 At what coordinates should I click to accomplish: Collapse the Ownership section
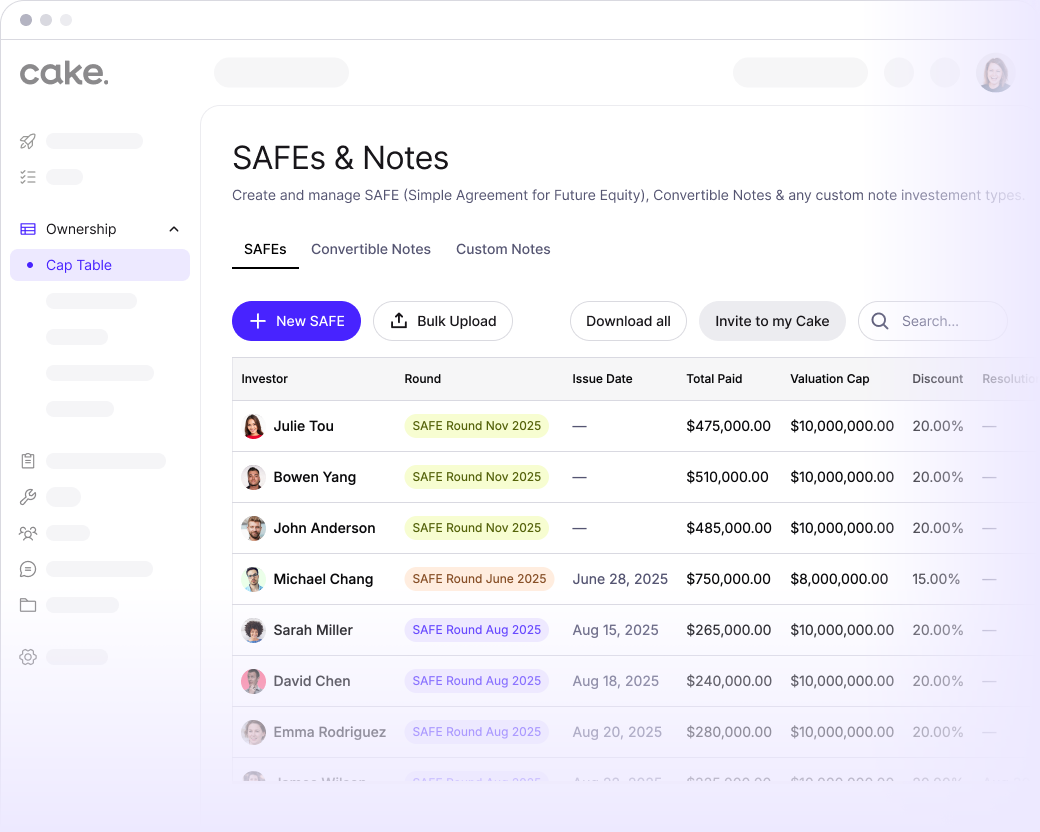[173, 228]
